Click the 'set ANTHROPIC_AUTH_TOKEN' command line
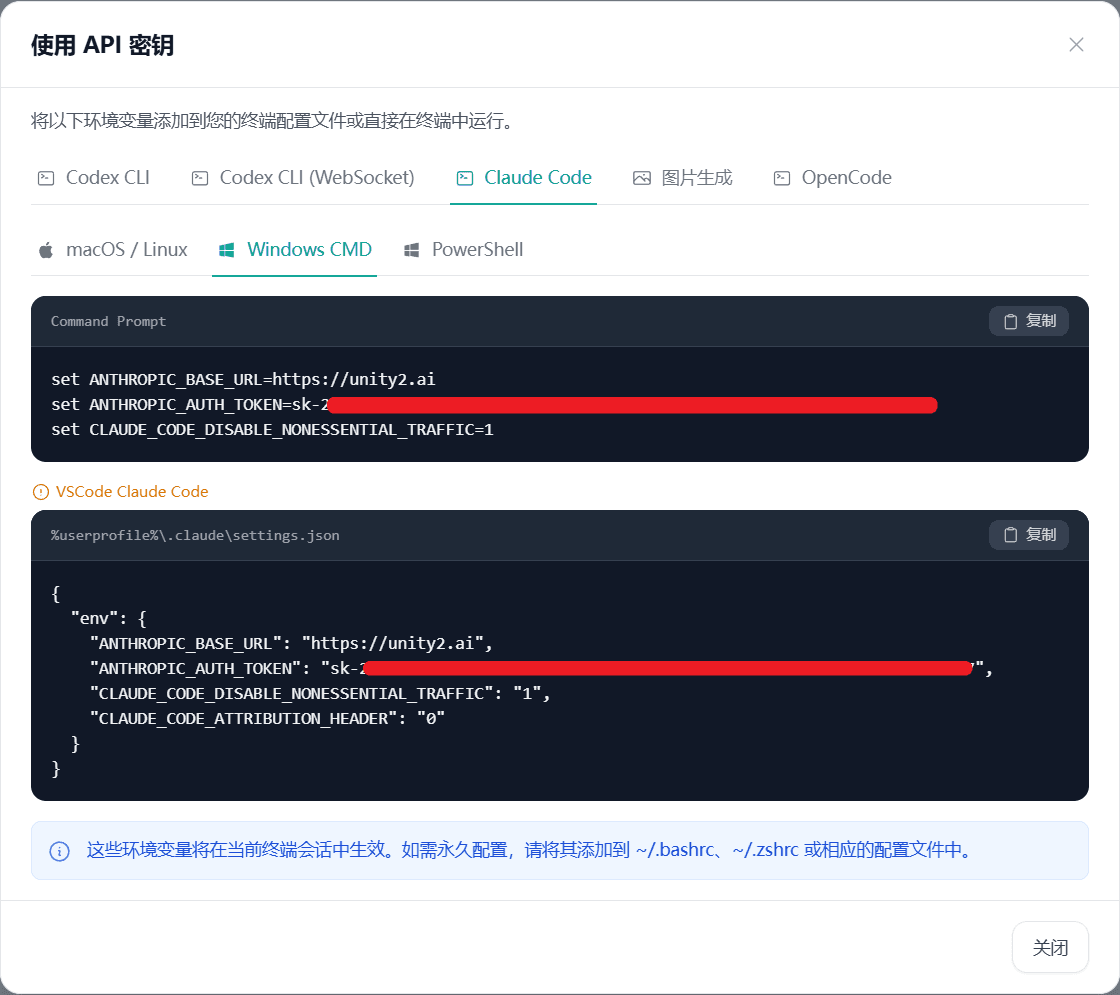Image resolution: width=1120 pixels, height=995 pixels. pos(494,405)
